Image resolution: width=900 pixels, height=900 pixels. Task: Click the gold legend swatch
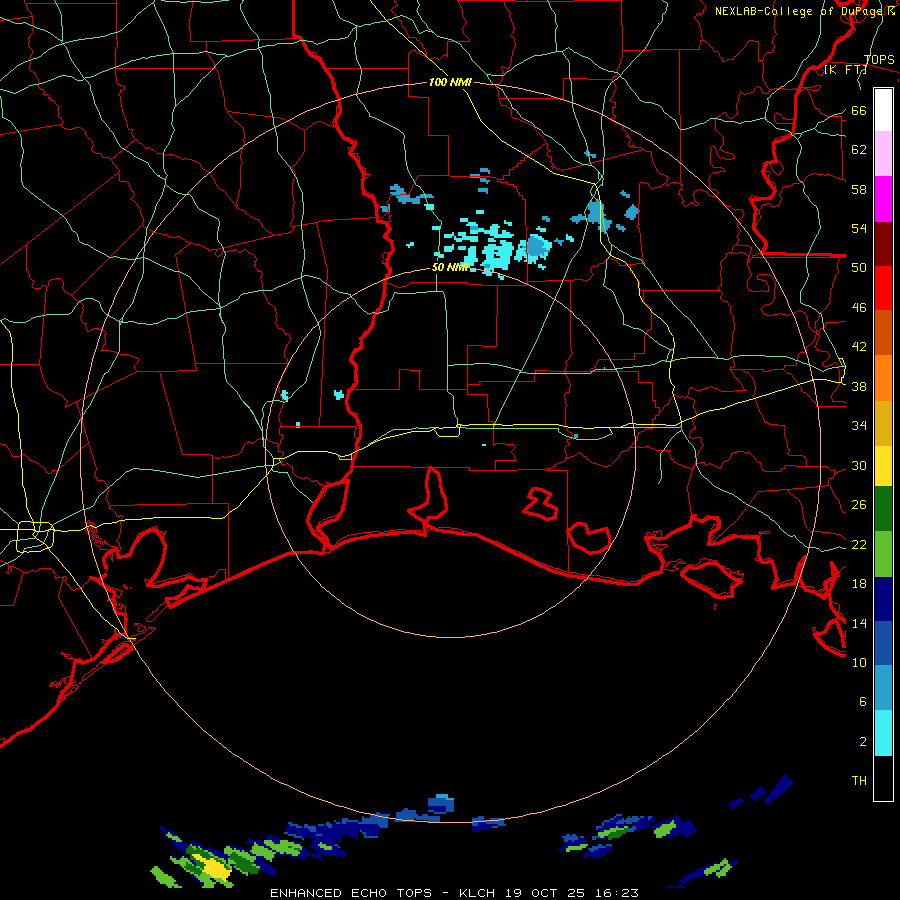(x=883, y=424)
